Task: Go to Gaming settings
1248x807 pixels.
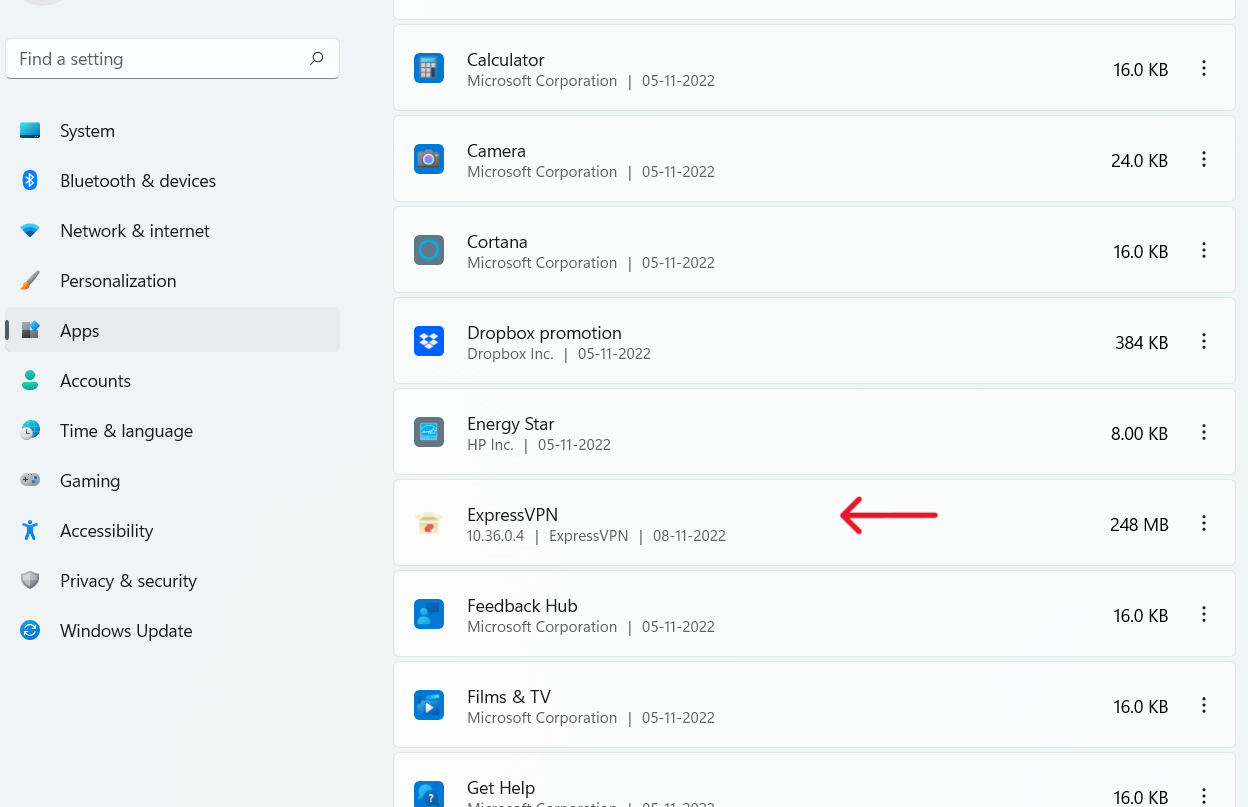Action: pos(172,481)
